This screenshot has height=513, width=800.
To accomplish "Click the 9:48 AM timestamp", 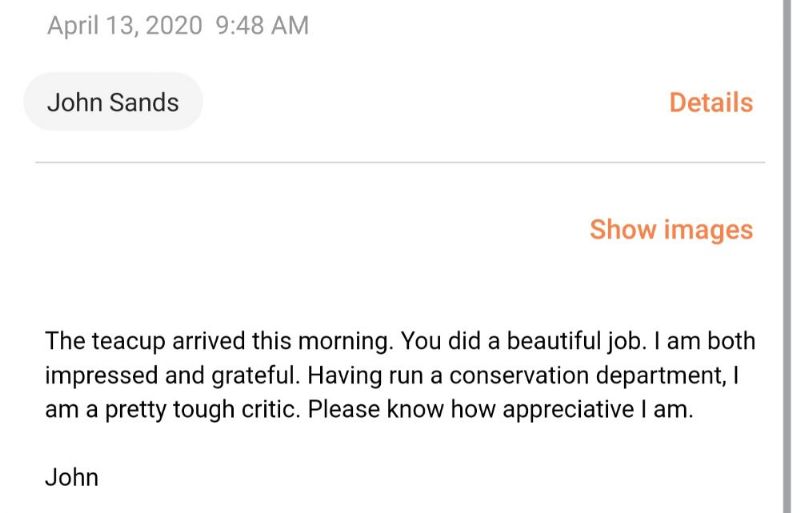I will (x=262, y=26).
